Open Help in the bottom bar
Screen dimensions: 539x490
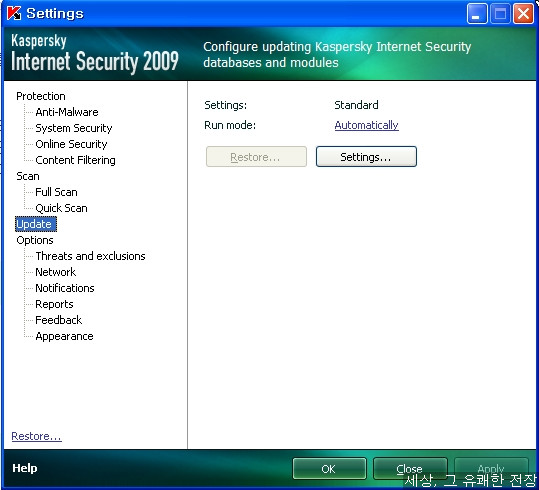click(25, 468)
